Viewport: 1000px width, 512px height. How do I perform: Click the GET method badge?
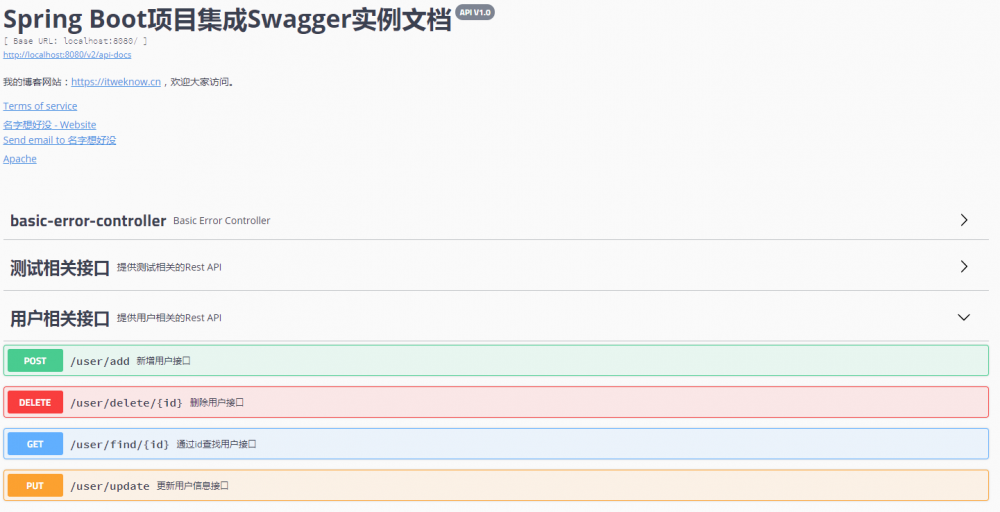click(x=35, y=444)
